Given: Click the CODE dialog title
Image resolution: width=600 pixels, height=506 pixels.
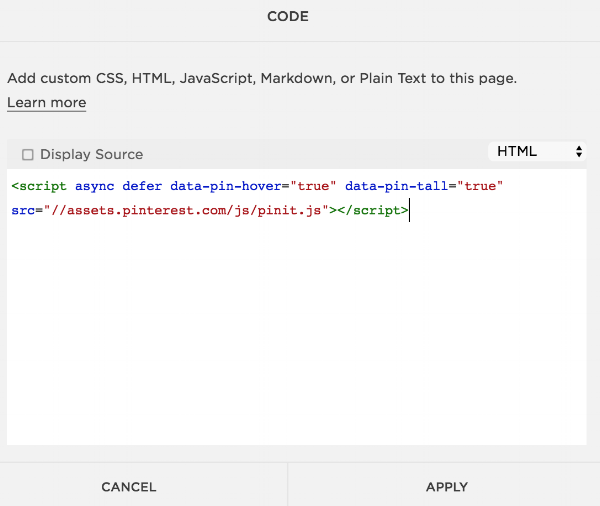Looking at the screenshot, I should point(288,16).
